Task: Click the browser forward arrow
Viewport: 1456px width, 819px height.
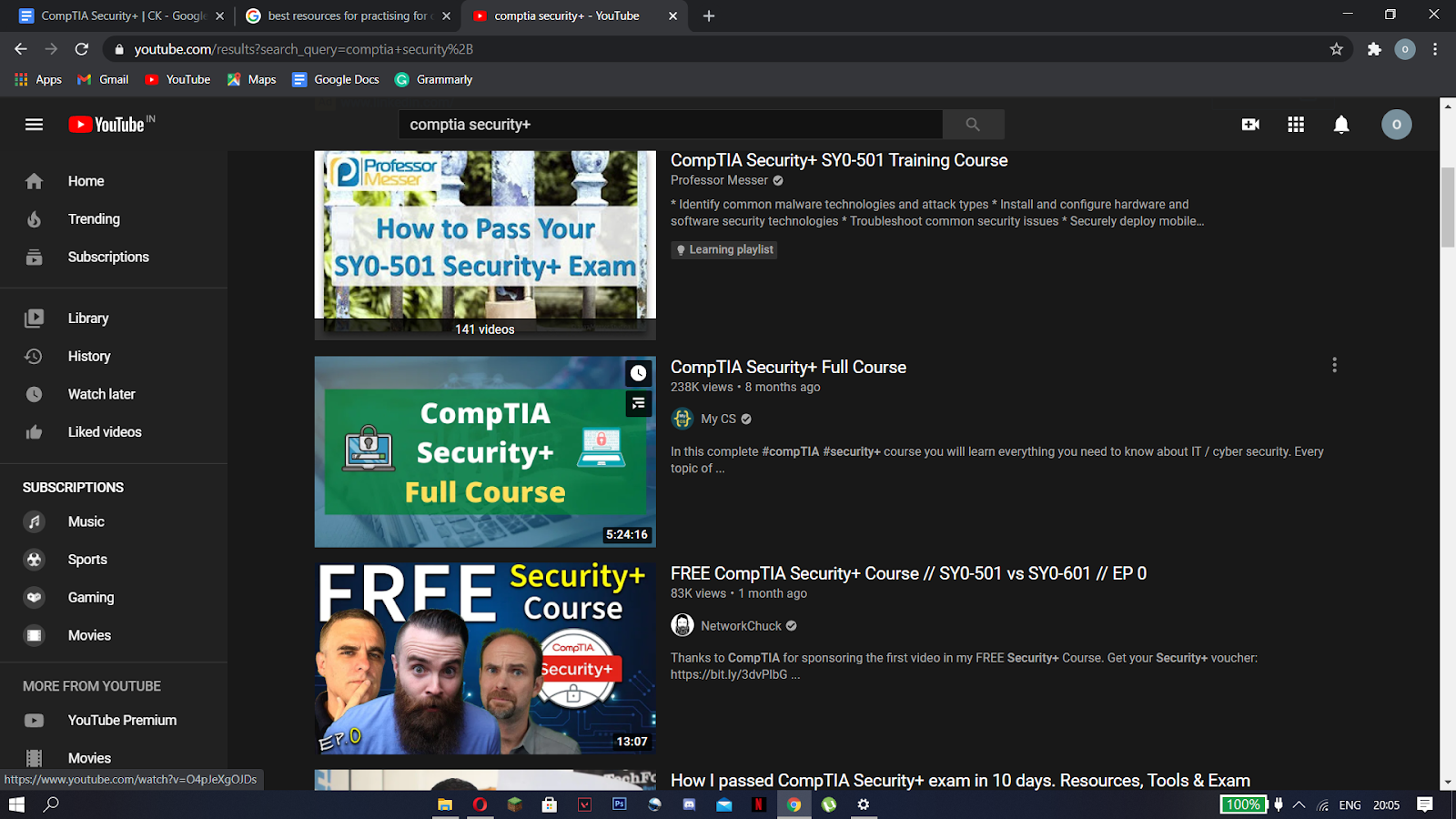Action: click(51, 49)
